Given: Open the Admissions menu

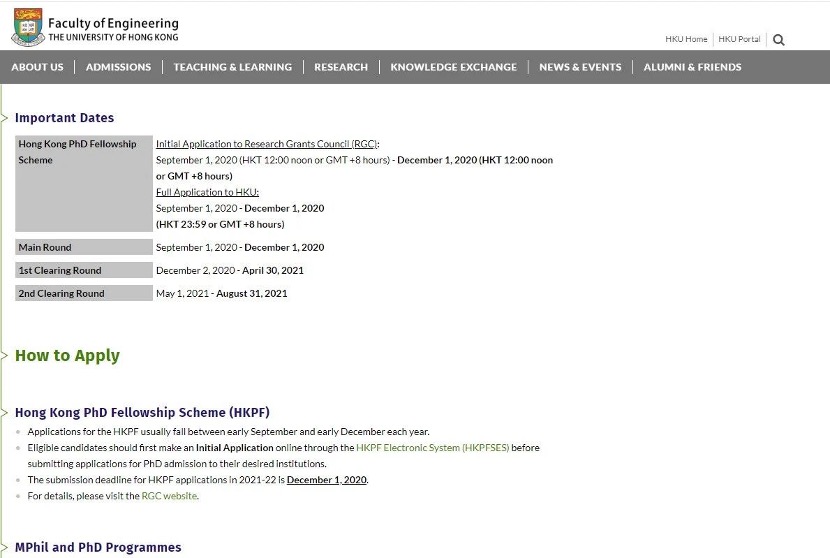Looking at the screenshot, I should pos(118,67).
